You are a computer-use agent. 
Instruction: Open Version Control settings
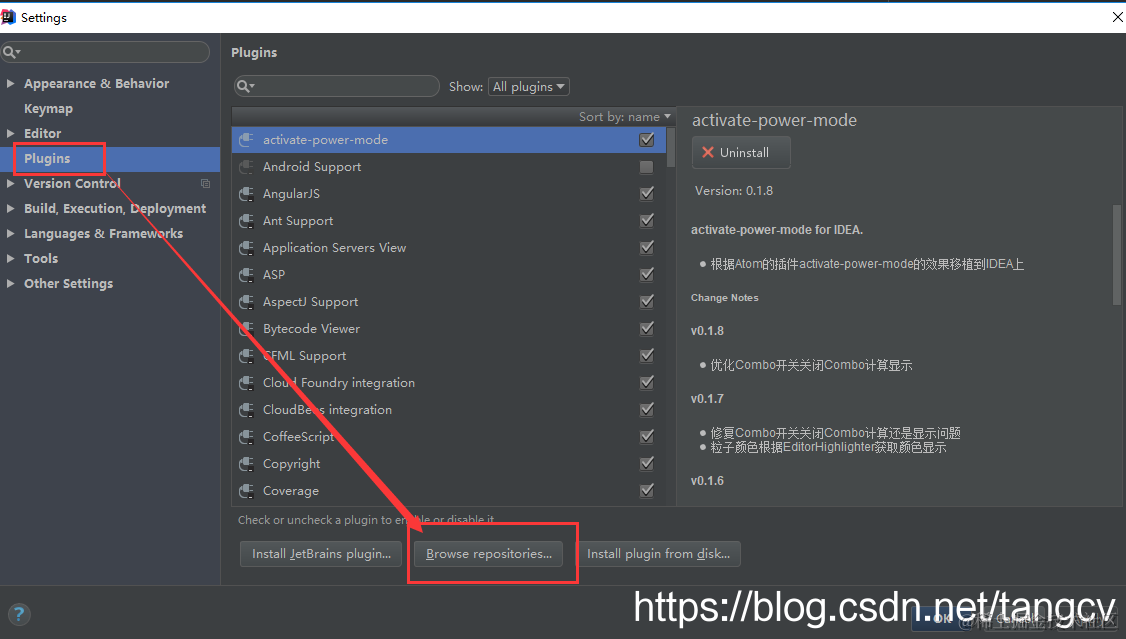(x=73, y=184)
